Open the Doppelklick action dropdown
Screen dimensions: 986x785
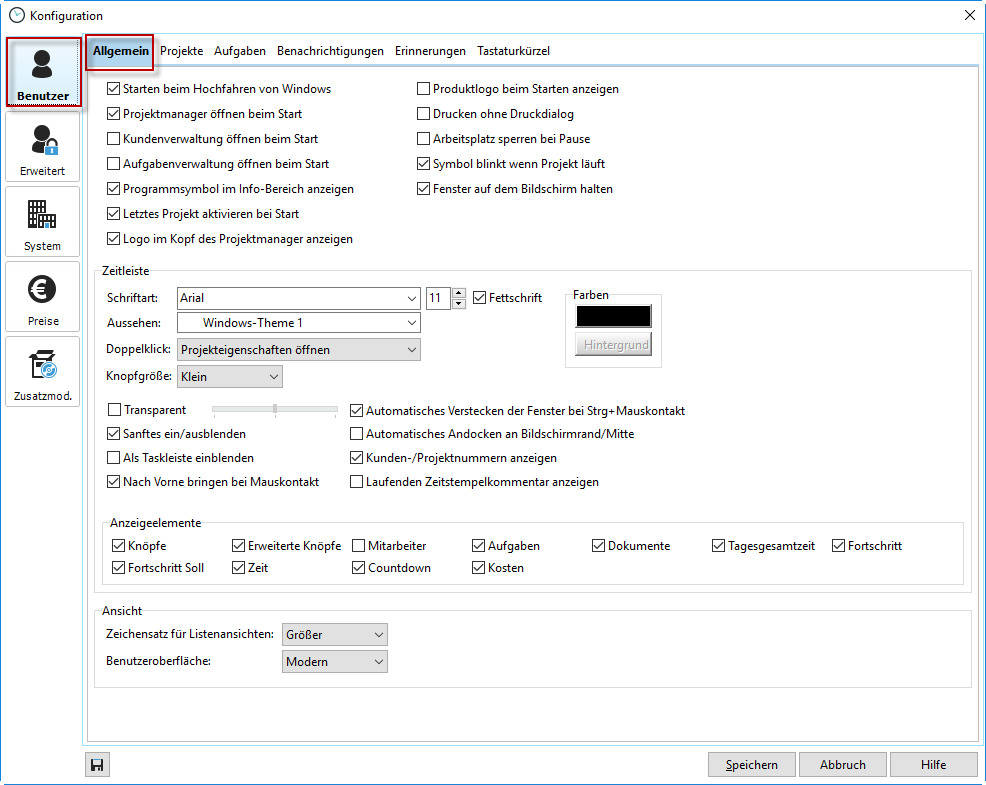(x=412, y=350)
